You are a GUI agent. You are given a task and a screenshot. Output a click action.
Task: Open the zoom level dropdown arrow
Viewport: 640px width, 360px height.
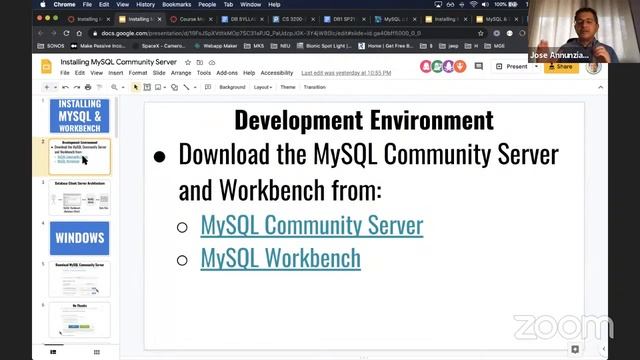(123, 87)
